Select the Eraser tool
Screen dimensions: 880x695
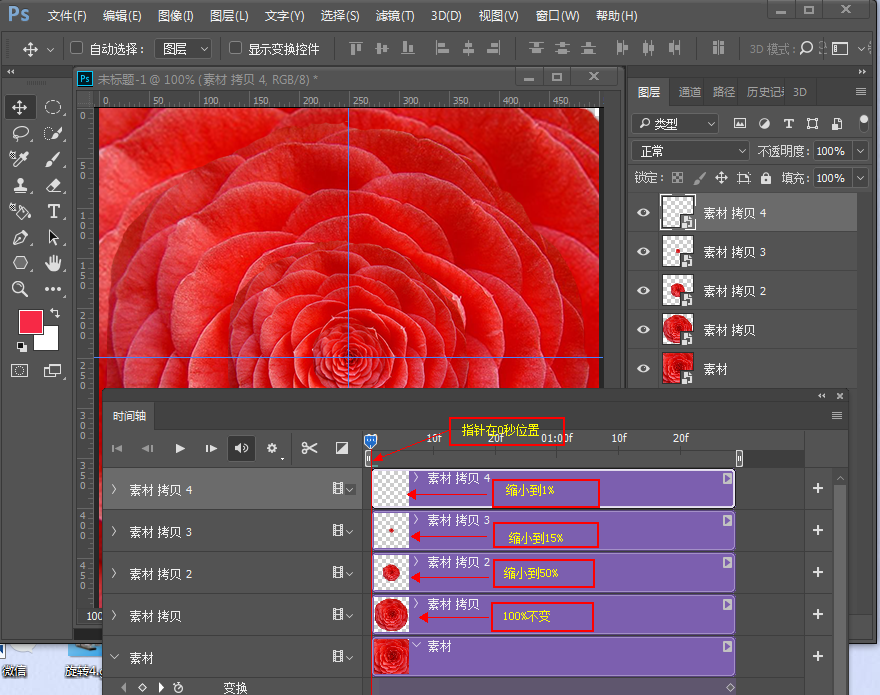55,185
